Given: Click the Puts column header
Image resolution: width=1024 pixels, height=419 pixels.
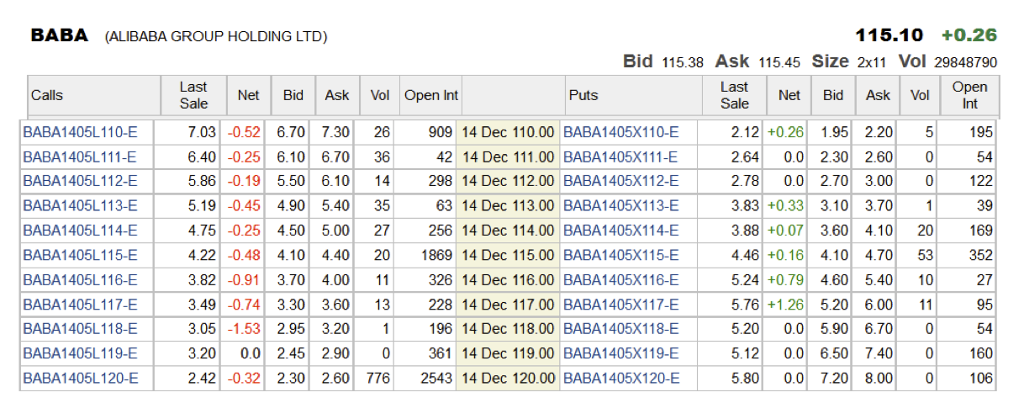Looking at the screenshot, I should tap(633, 95).
